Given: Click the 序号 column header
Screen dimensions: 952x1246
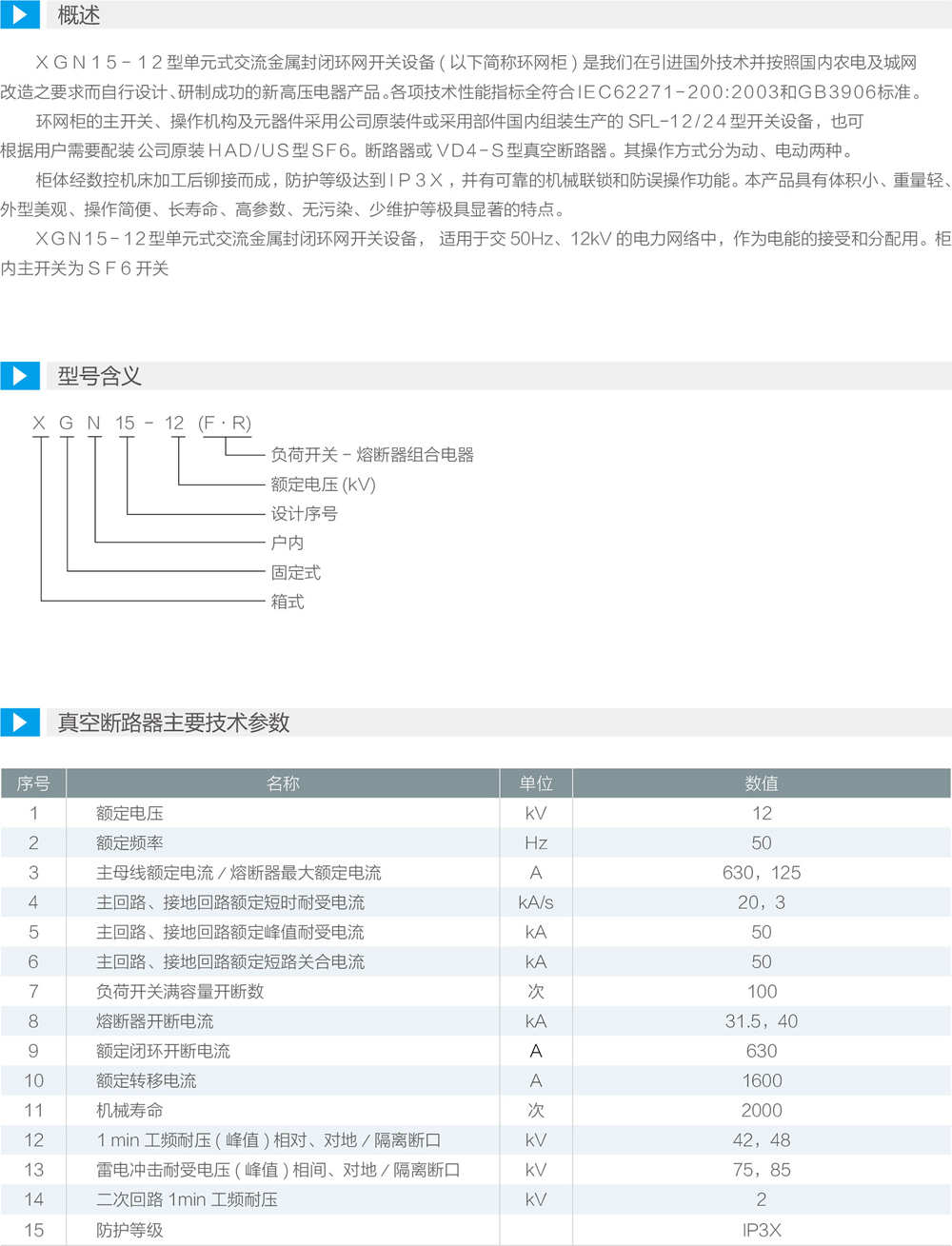Looking at the screenshot, I should click(33, 783).
